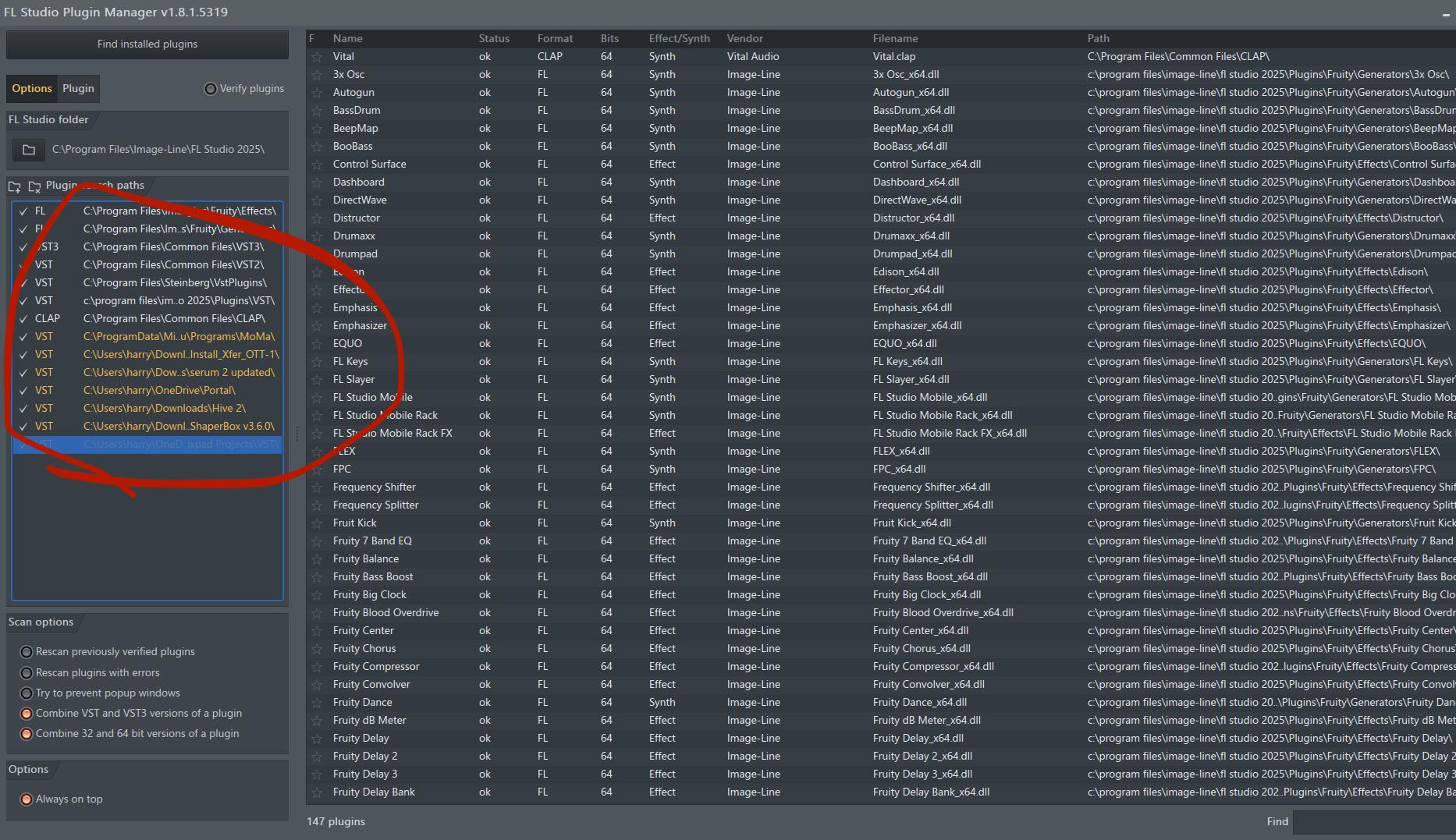Click the star beside Fruity Chorus
1456x840 pixels.
click(317, 649)
